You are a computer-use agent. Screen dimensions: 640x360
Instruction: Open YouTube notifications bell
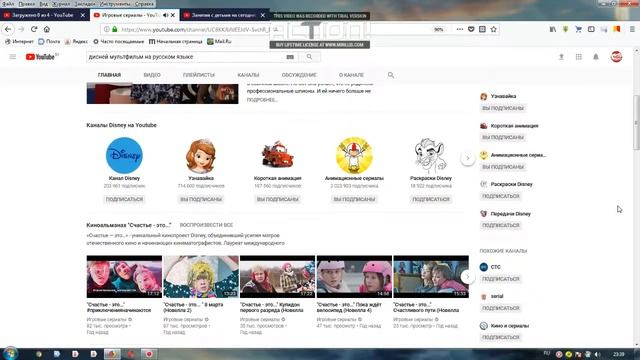tap(596, 57)
